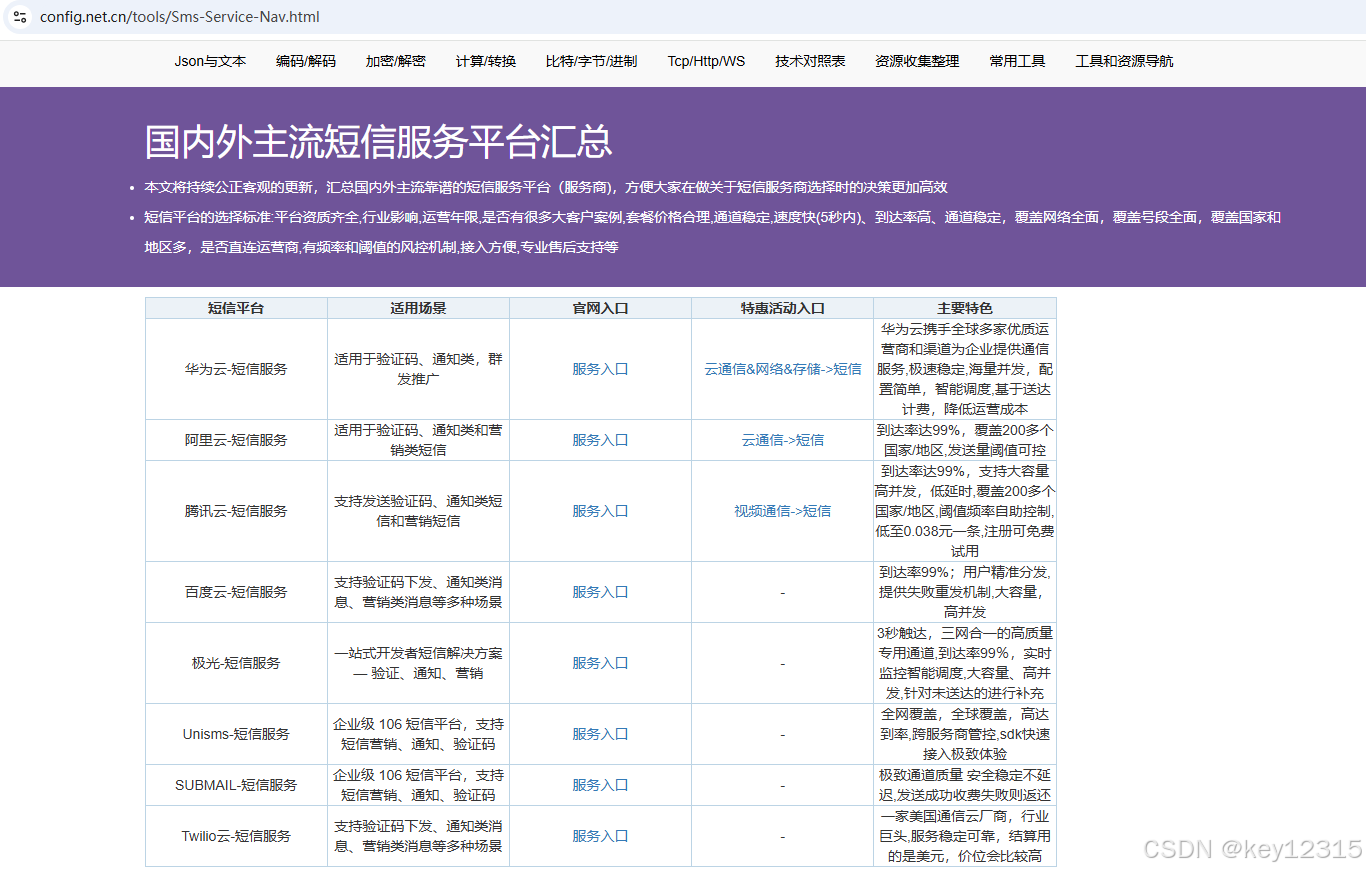Click 百度云 feature text 用户精准分发
Screen dimensions: 1366x872
(1007, 572)
